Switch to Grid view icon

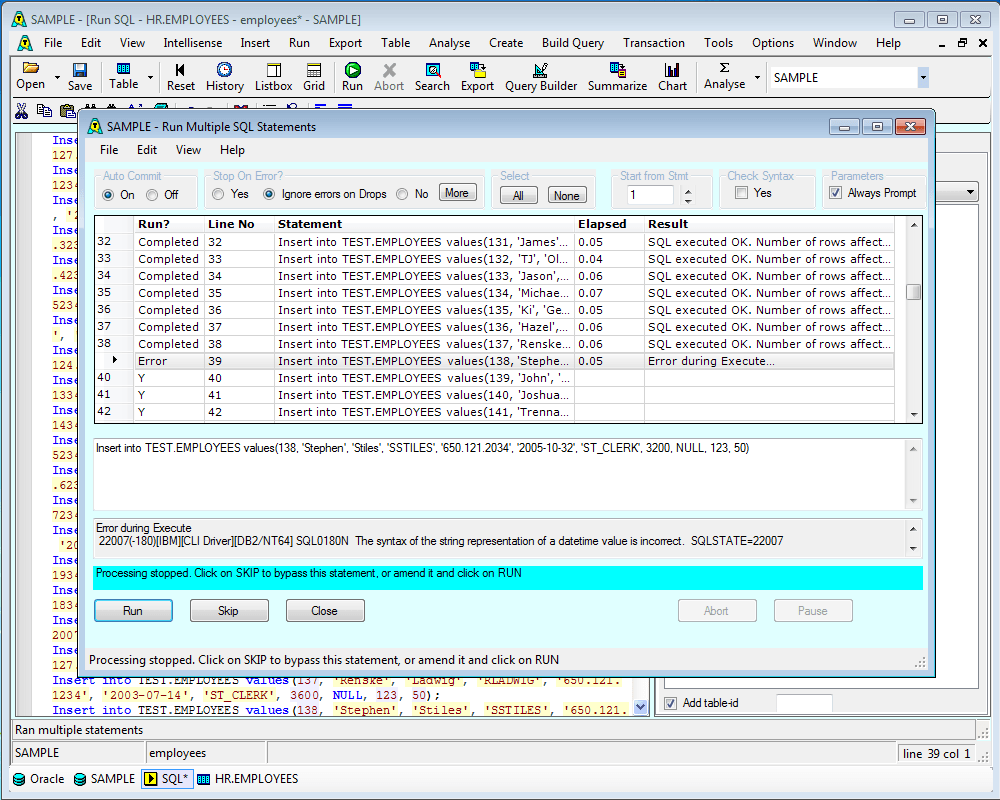point(314,77)
